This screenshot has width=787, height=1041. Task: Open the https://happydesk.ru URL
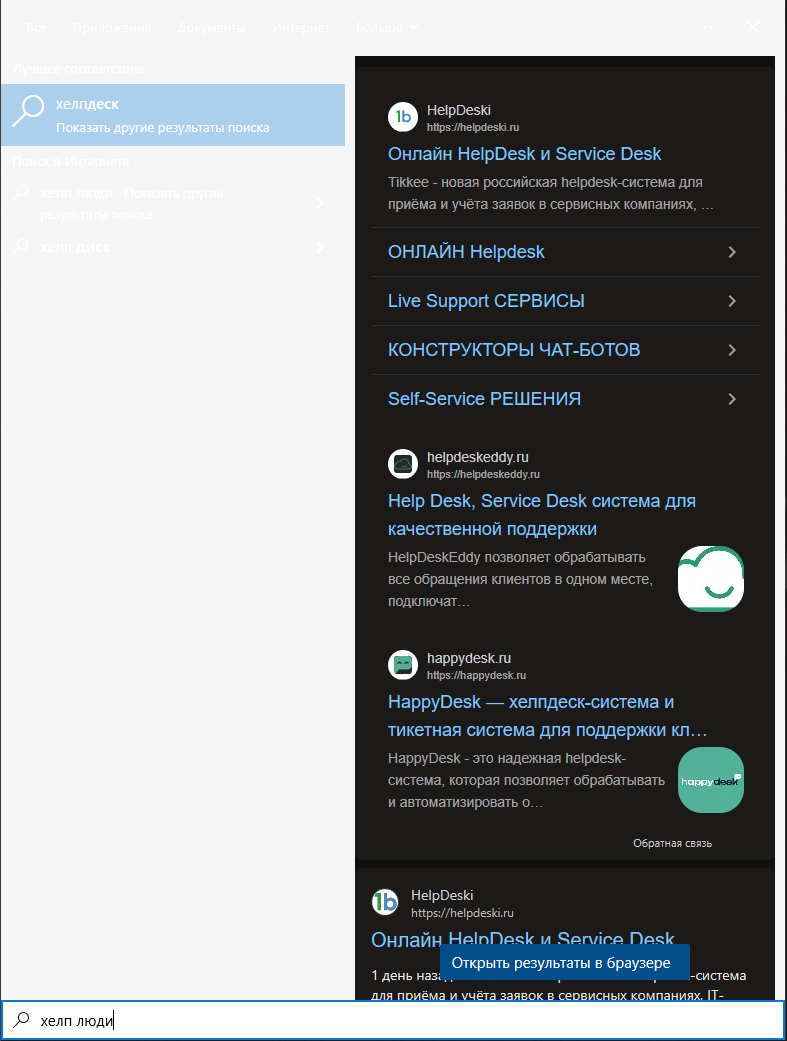[476, 676]
